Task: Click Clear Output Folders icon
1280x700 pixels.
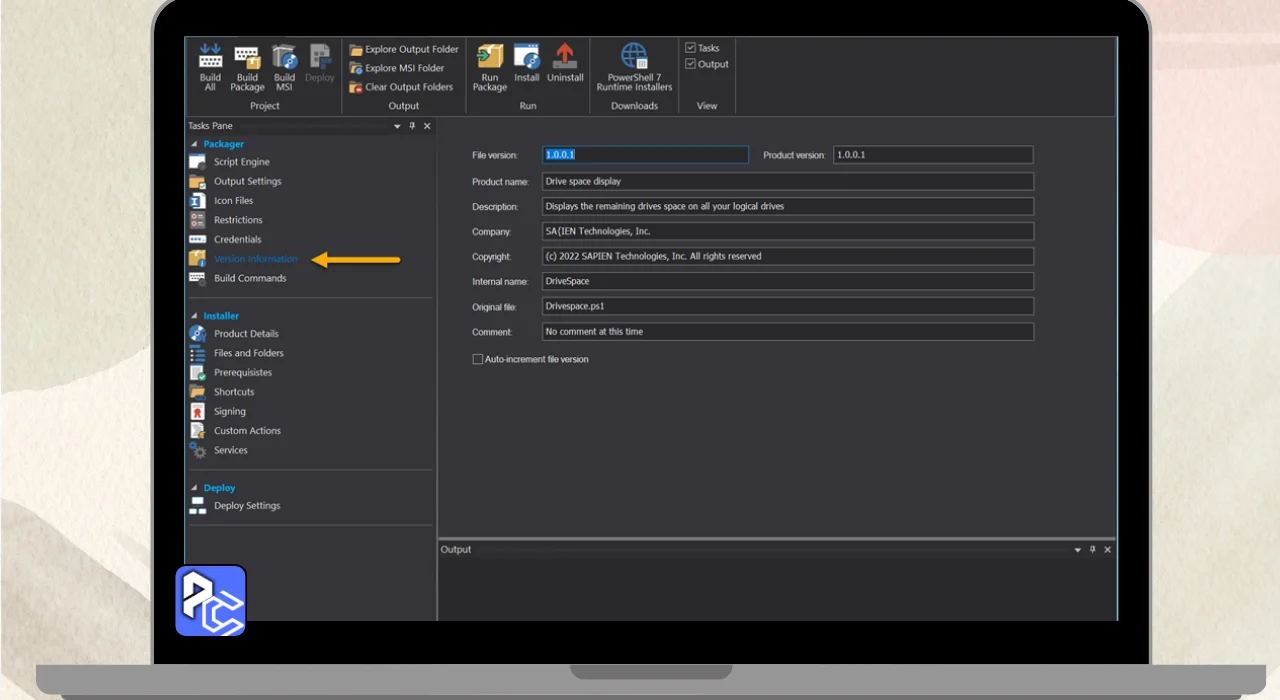Action: [x=356, y=87]
